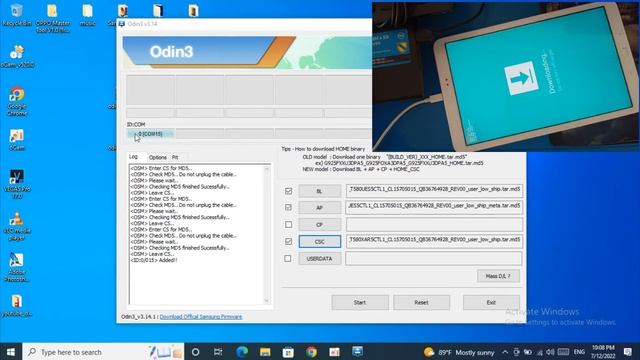This screenshot has width=640, height=360.
Task: Click the CSC file path field
Action: 434,241
